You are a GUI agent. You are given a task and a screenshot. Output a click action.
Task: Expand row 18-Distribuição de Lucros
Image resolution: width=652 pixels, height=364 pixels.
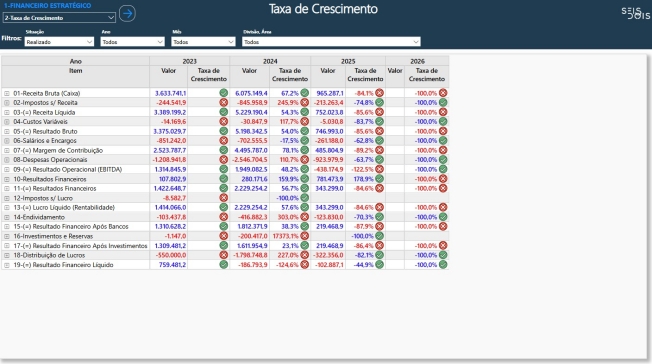click(x=7, y=255)
